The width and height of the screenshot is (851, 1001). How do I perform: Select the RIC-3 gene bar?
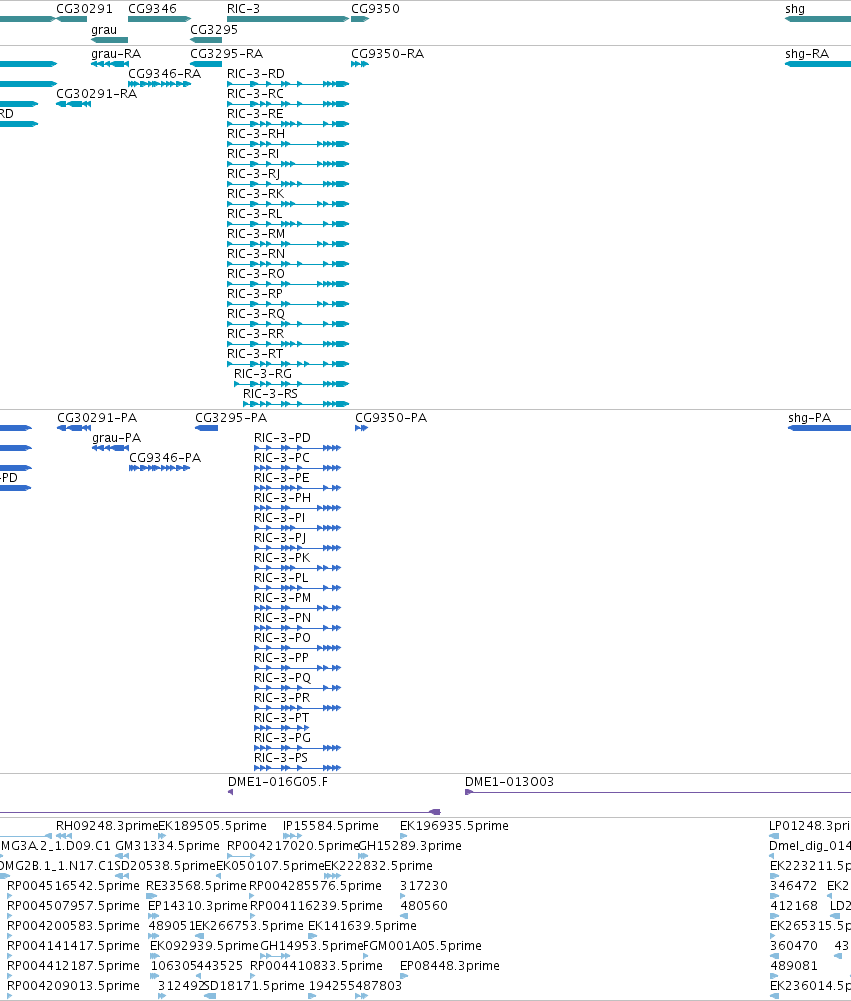pos(288,19)
